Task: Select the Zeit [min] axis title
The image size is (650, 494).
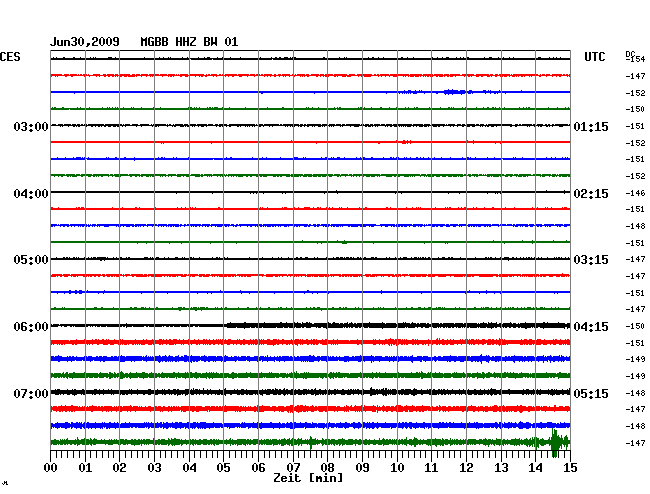Action: click(308, 478)
